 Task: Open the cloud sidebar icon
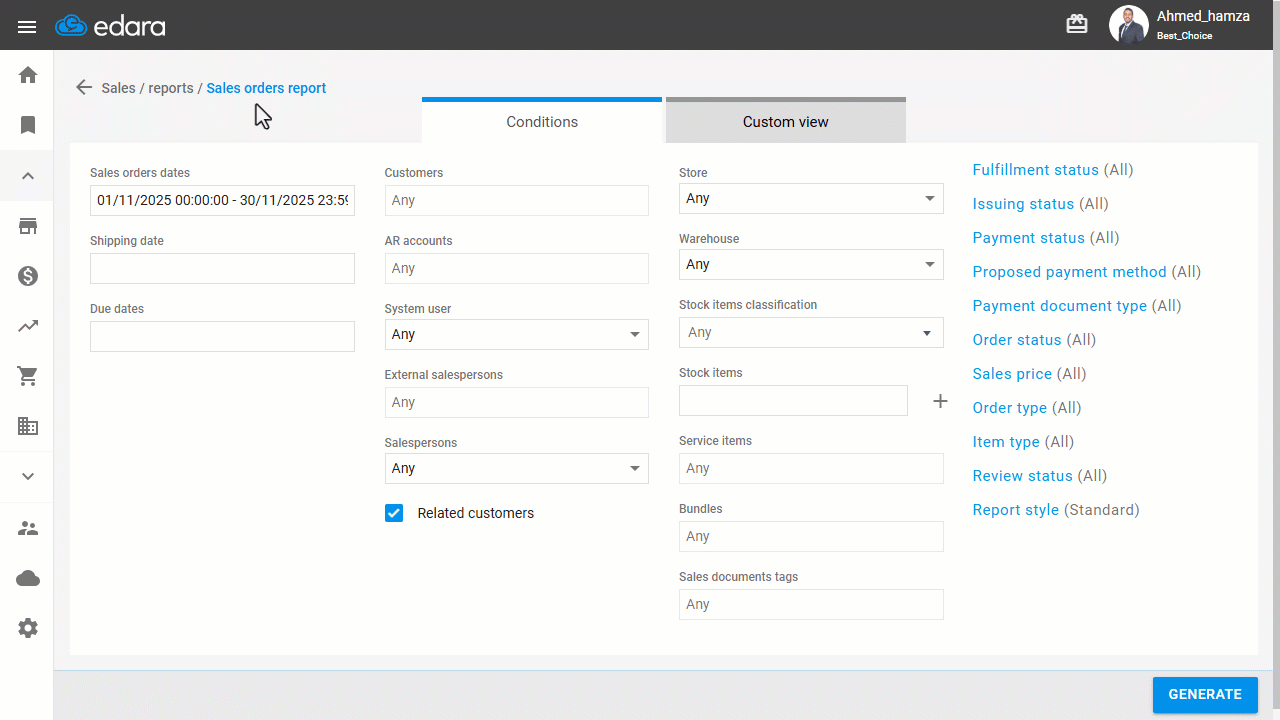pos(28,578)
